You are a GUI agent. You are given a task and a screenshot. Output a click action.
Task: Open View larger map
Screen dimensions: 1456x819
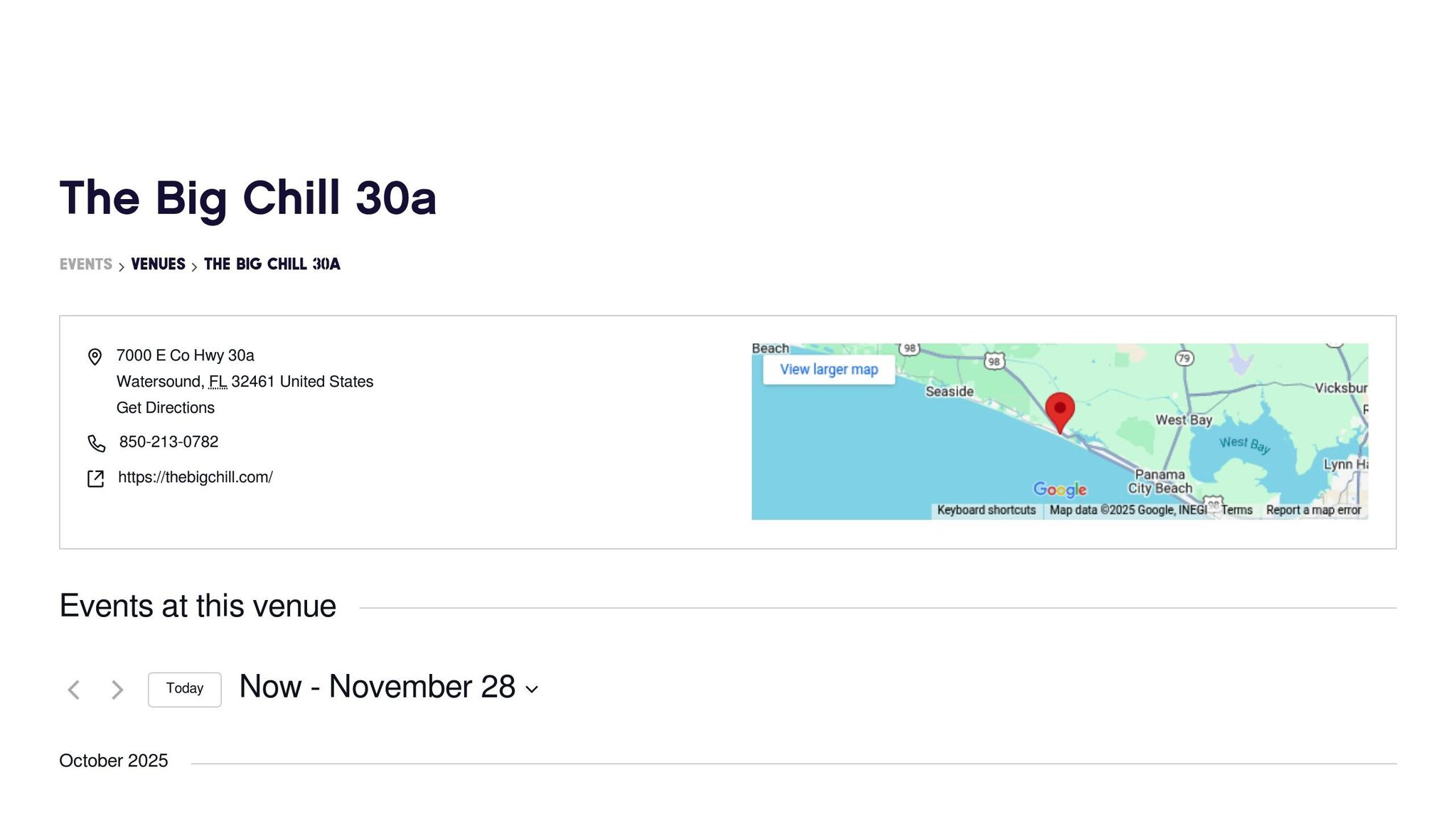828,370
